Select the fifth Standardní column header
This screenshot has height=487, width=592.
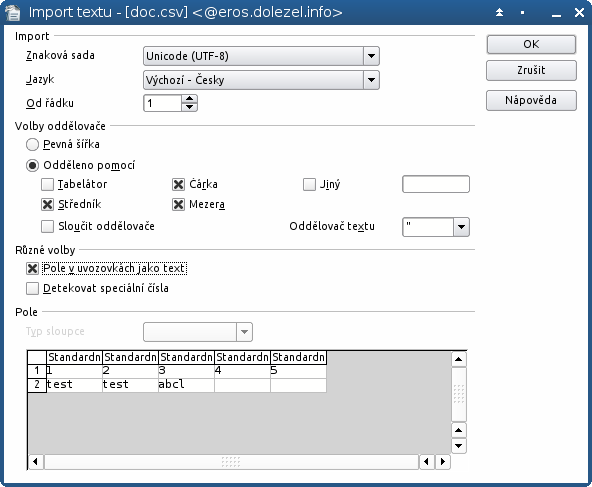pos(298,357)
